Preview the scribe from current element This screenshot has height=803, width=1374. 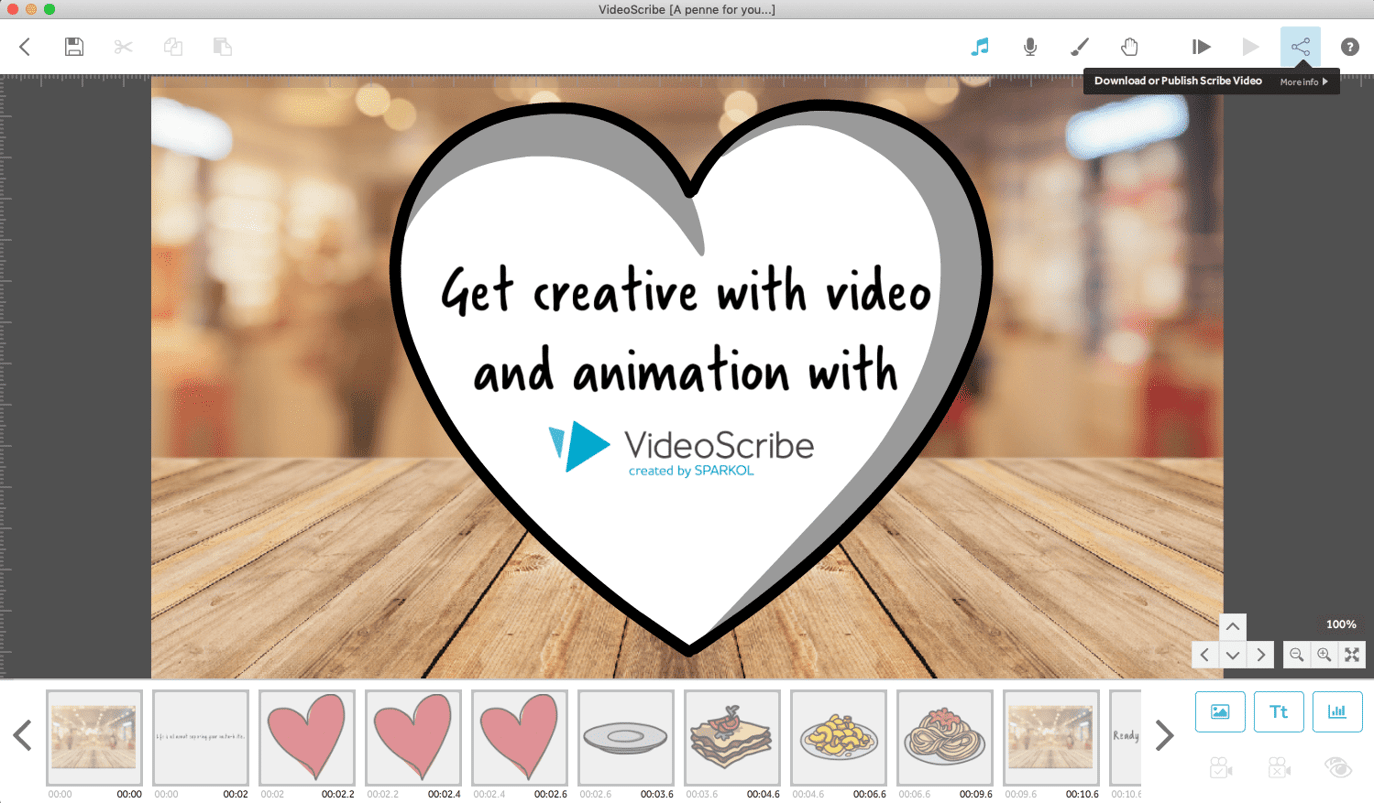(x=1200, y=46)
